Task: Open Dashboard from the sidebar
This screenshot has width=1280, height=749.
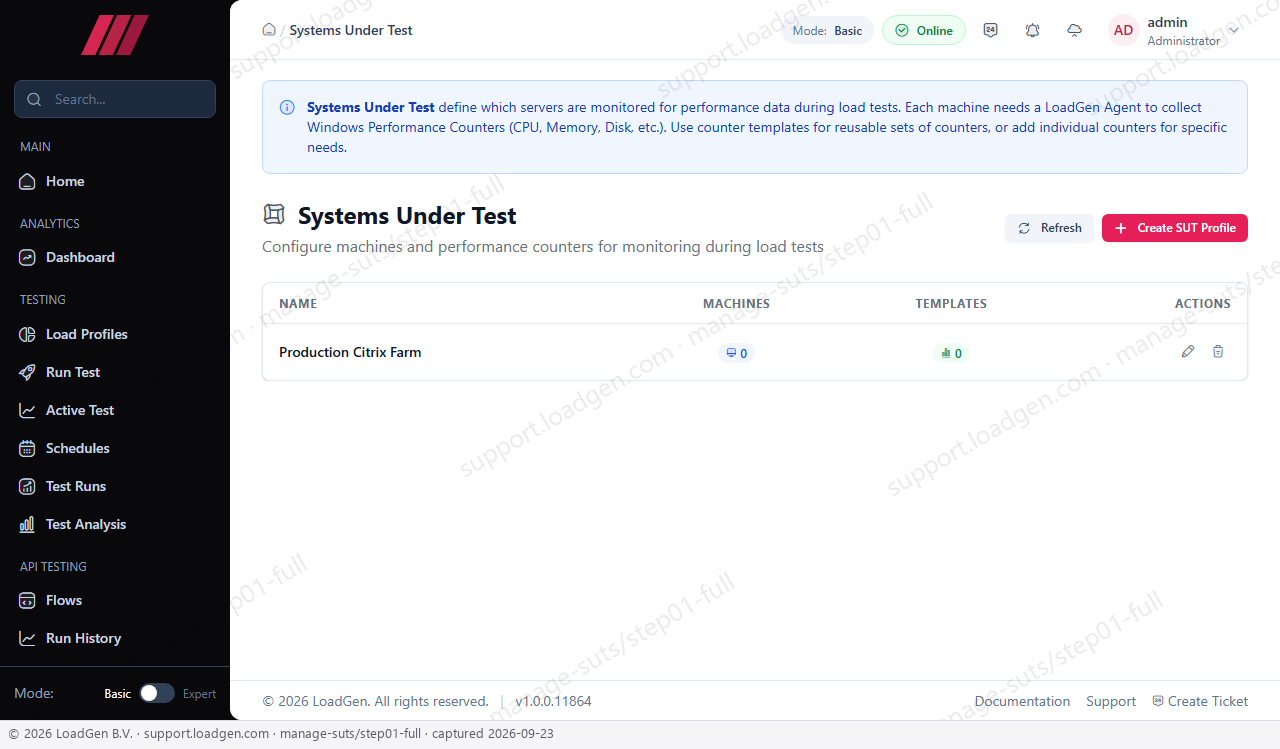Action: pyautogui.click(x=115, y=257)
